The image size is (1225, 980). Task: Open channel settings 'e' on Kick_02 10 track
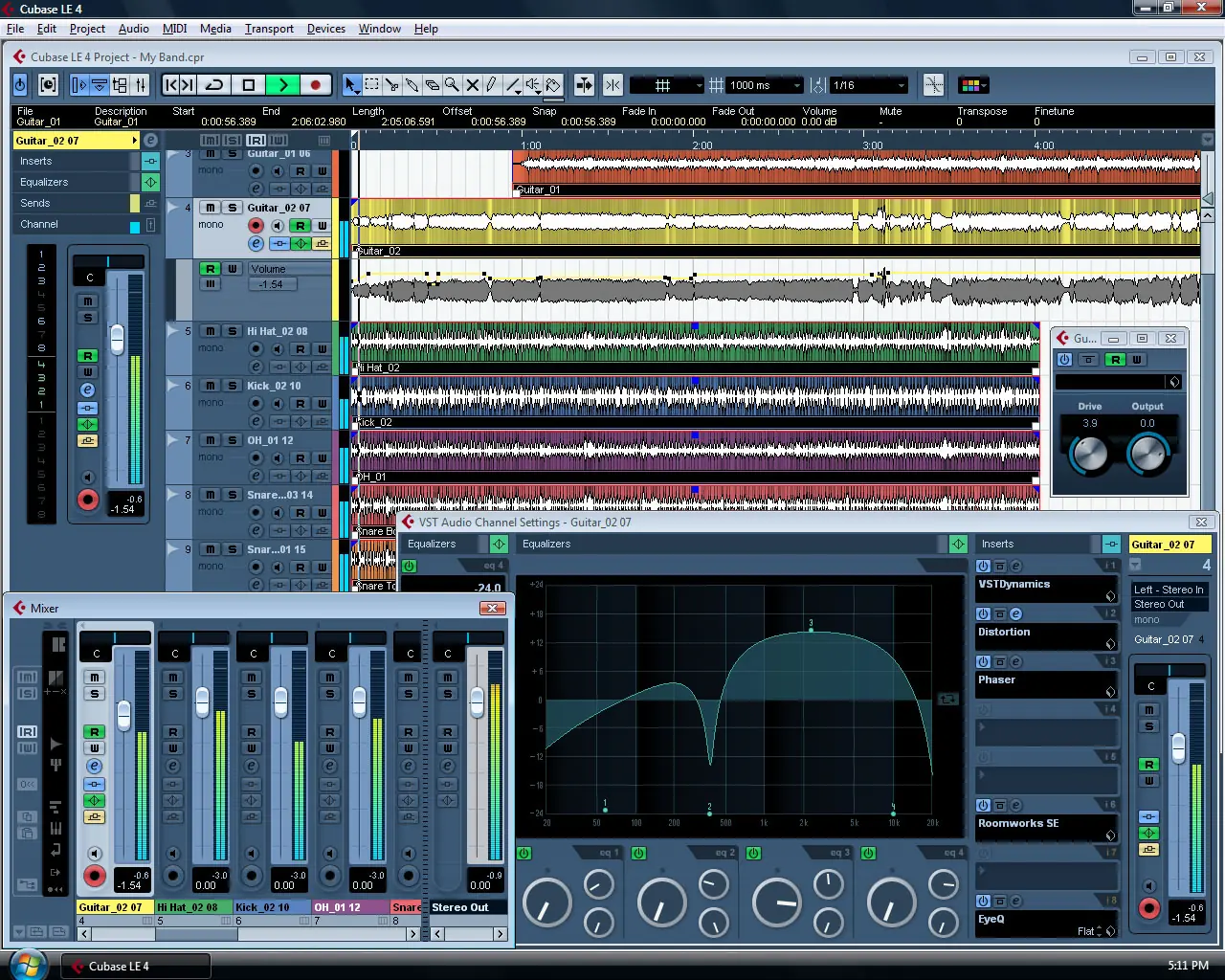(256, 421)
